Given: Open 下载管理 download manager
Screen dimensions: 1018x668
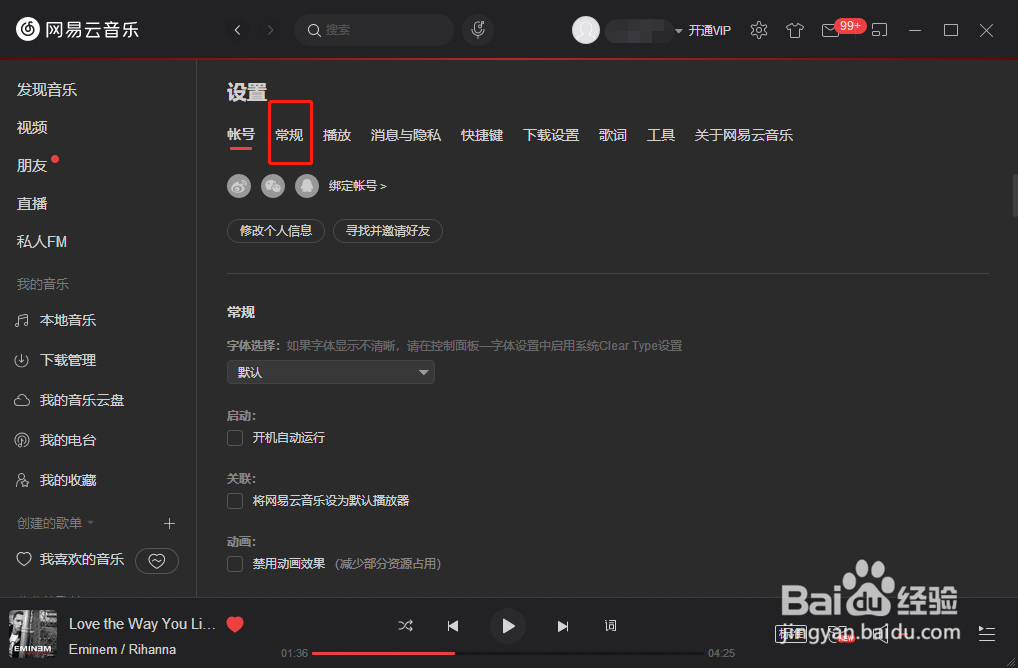Looking at the screenshot, I should click(x=66, y=360).
